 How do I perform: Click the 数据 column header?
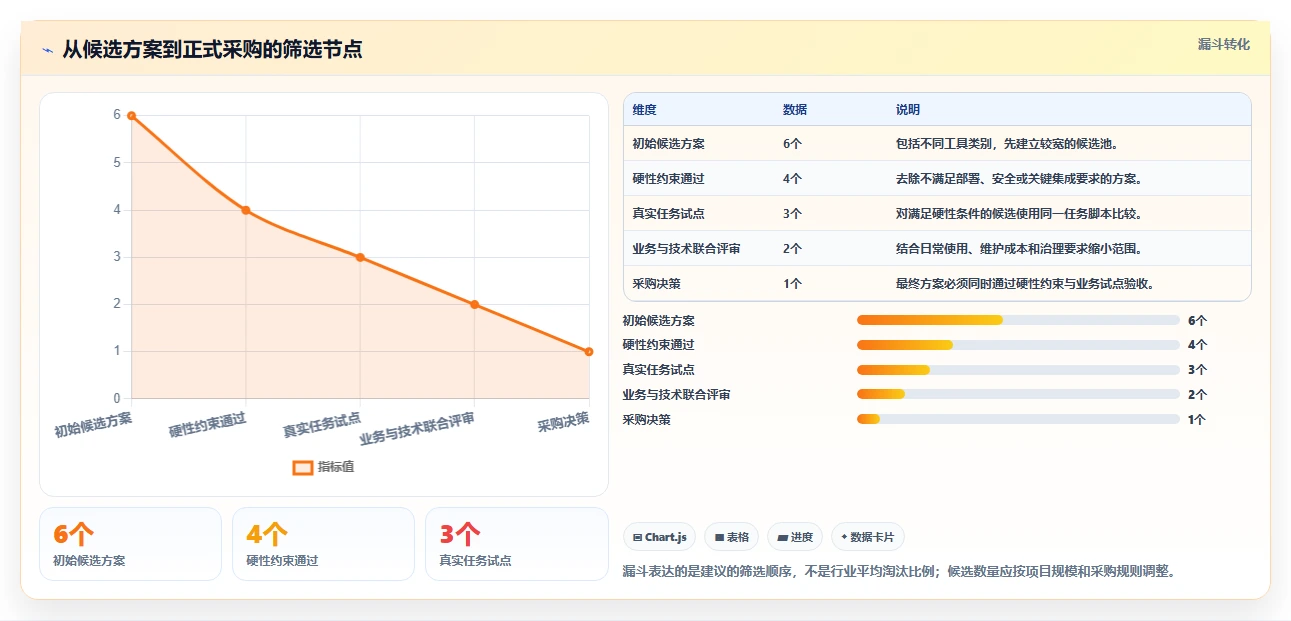click(x=795, y=110)
